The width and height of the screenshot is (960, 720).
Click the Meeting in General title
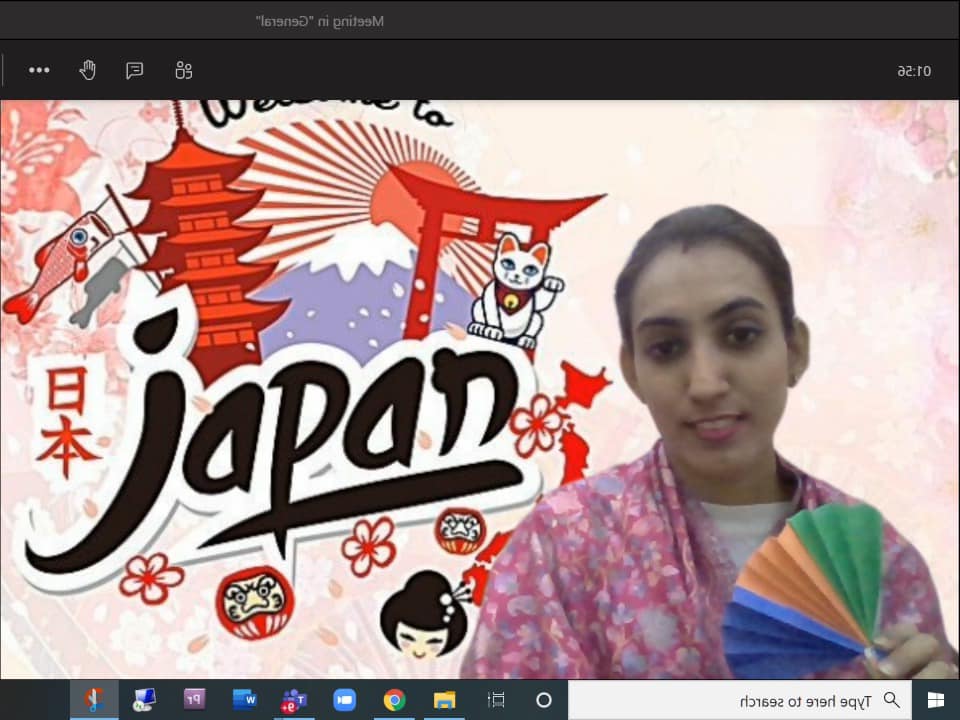click(x=320, y=21)
